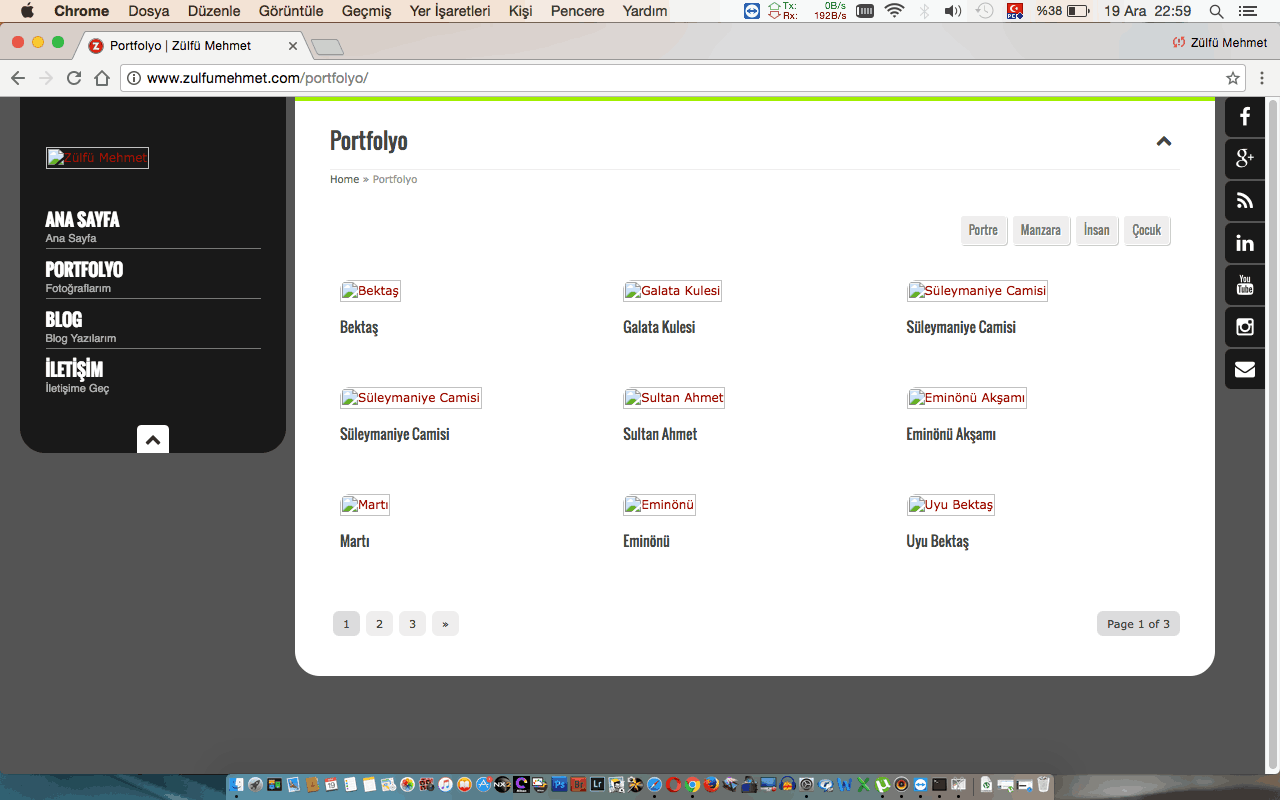
Task: Open Spotlight search magnifier icon
Action: pyautogui.click(x=1216, y=11)
